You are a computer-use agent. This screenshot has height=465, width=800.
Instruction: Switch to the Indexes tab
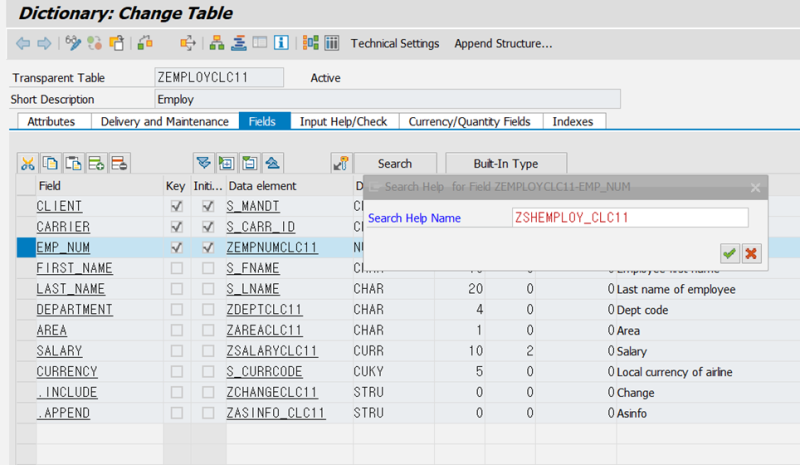[572, 121]
